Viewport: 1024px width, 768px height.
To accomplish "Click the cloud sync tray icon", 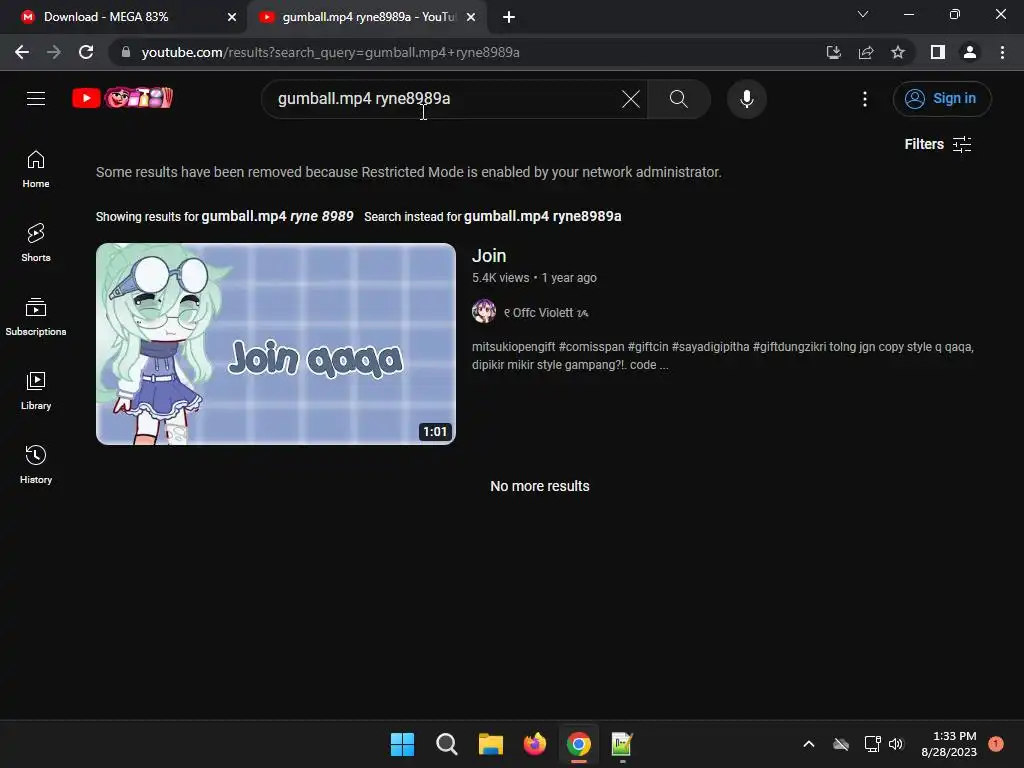I will coord(841,744).
